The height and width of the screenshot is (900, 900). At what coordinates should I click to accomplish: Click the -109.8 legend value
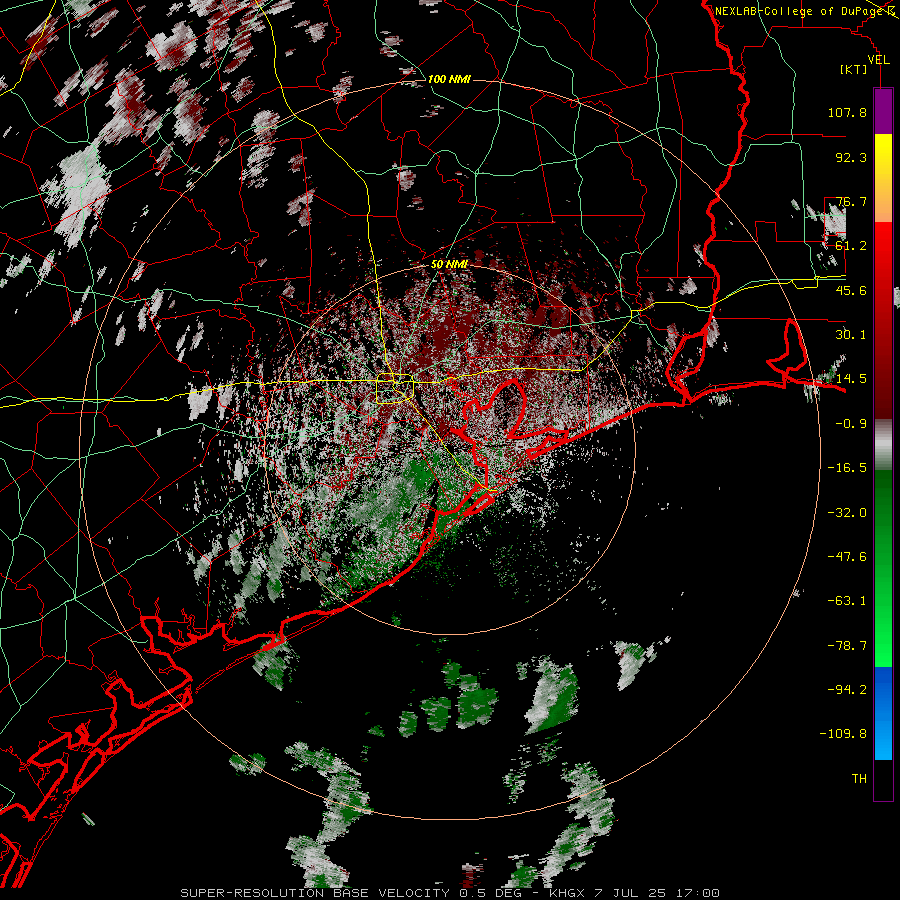point(843,734)
